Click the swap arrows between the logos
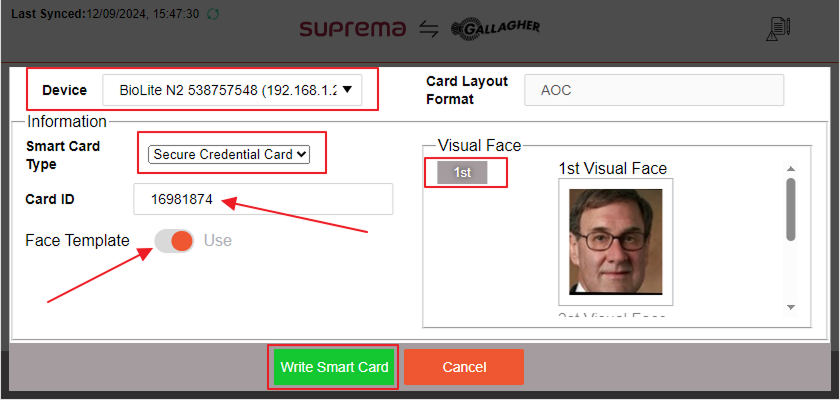 click(429, 29)
